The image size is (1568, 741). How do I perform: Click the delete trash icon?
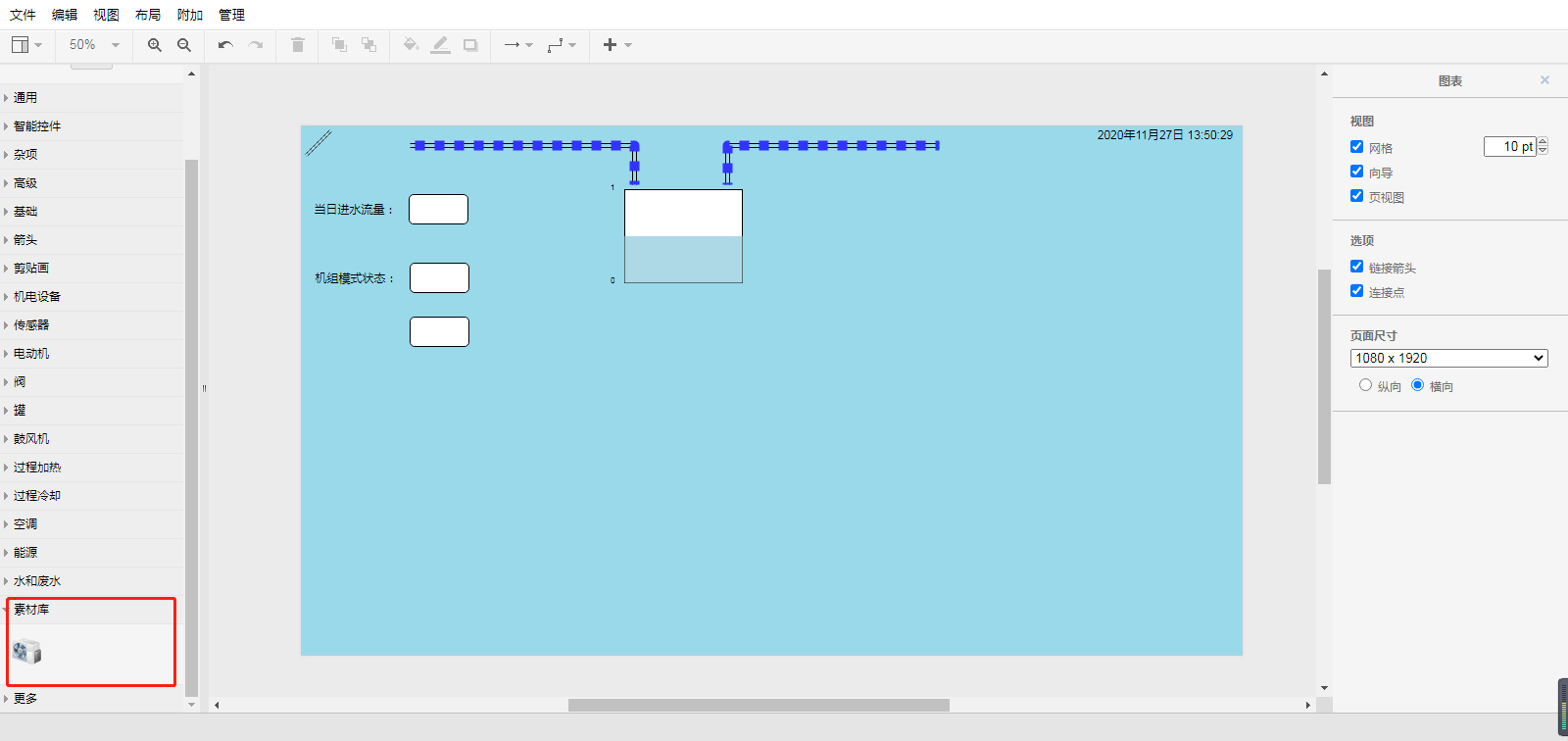[298, 45]
